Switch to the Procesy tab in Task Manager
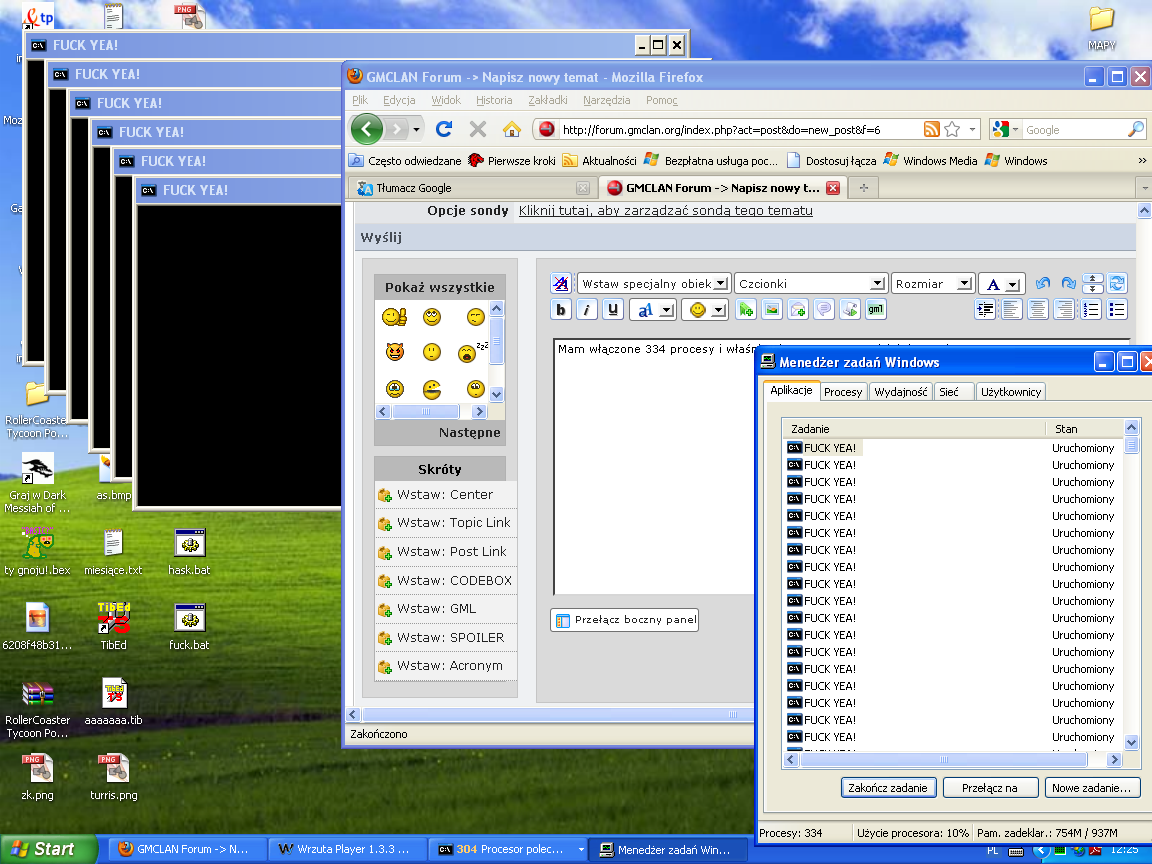The image size is (1152, 864). pyautogui.click(x=843, y=392)
